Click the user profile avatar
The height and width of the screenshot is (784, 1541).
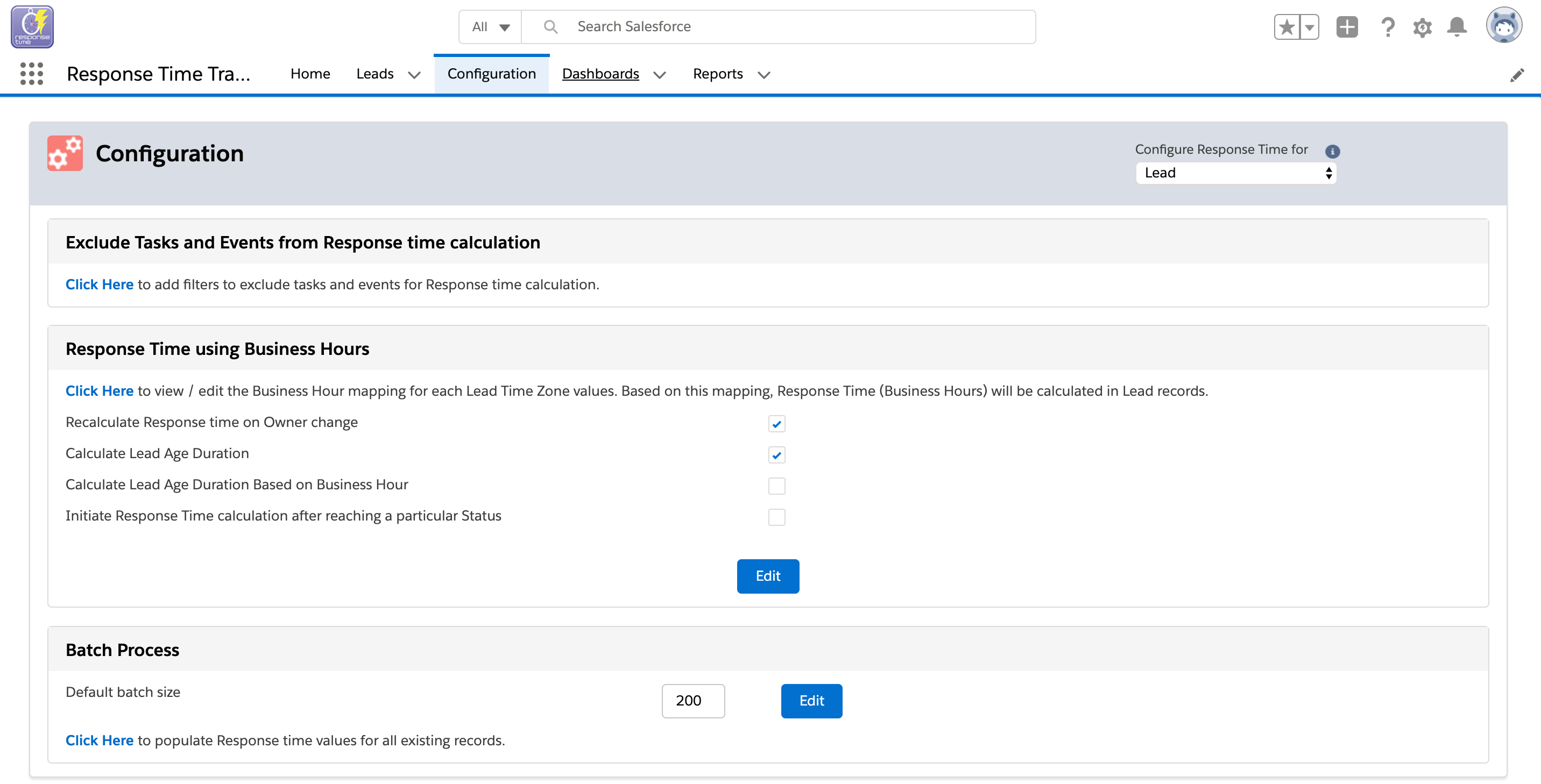(1503, 26)
